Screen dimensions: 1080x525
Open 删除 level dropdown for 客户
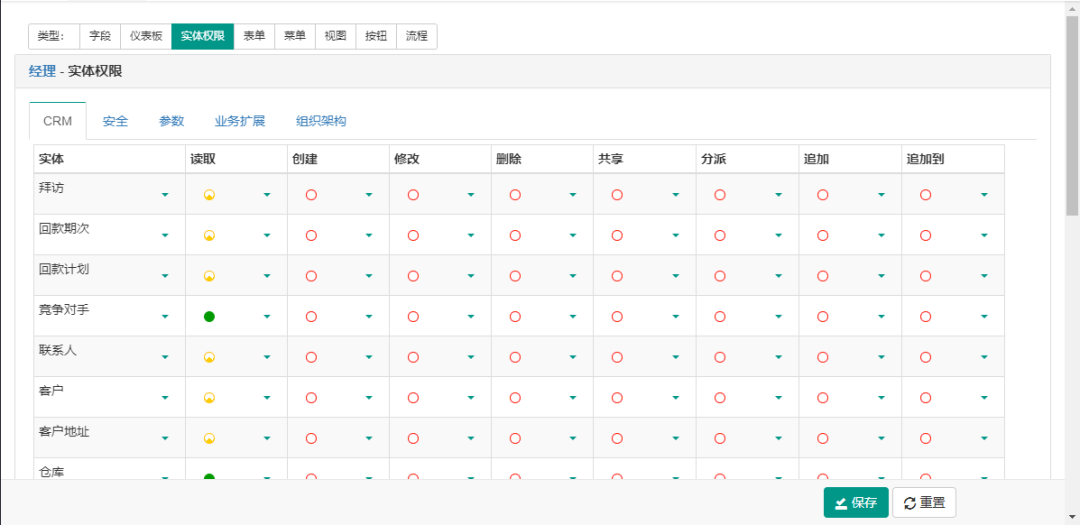(x=572, y=398)
